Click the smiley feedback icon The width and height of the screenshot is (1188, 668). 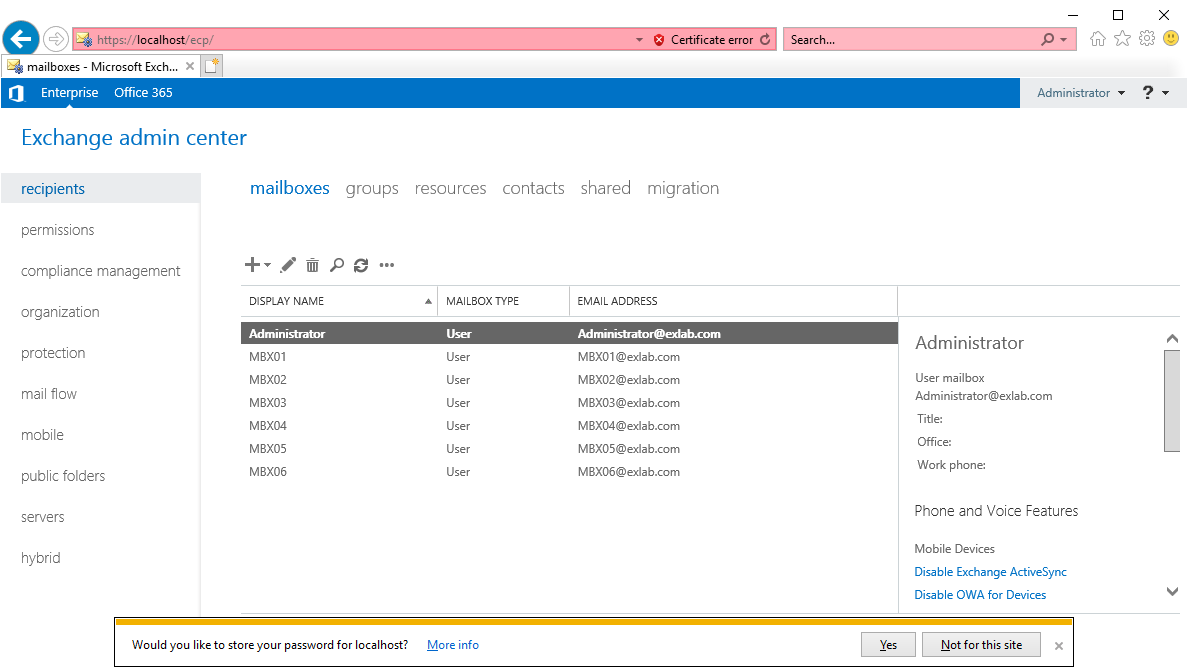pyautogui.click(x=1171, y=38)
